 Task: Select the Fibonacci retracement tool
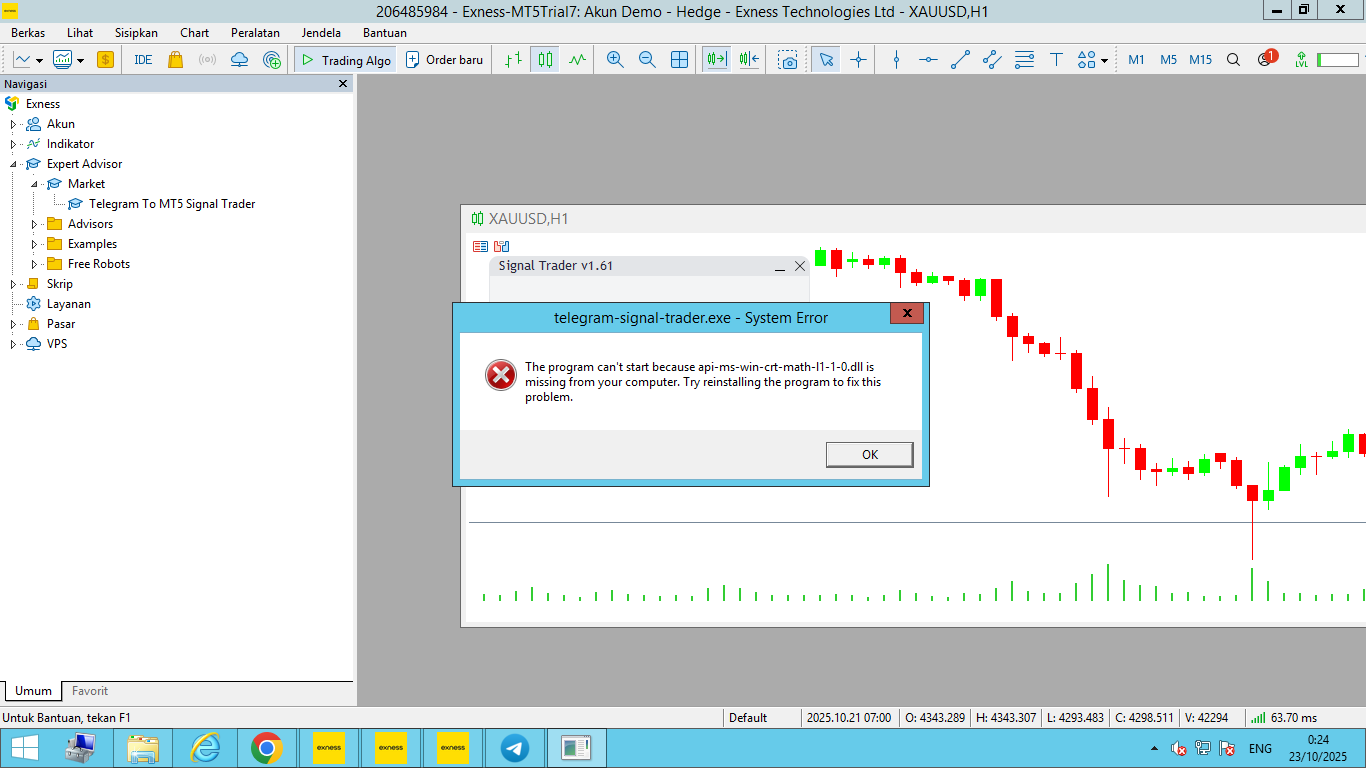(x=1024, y=60)
